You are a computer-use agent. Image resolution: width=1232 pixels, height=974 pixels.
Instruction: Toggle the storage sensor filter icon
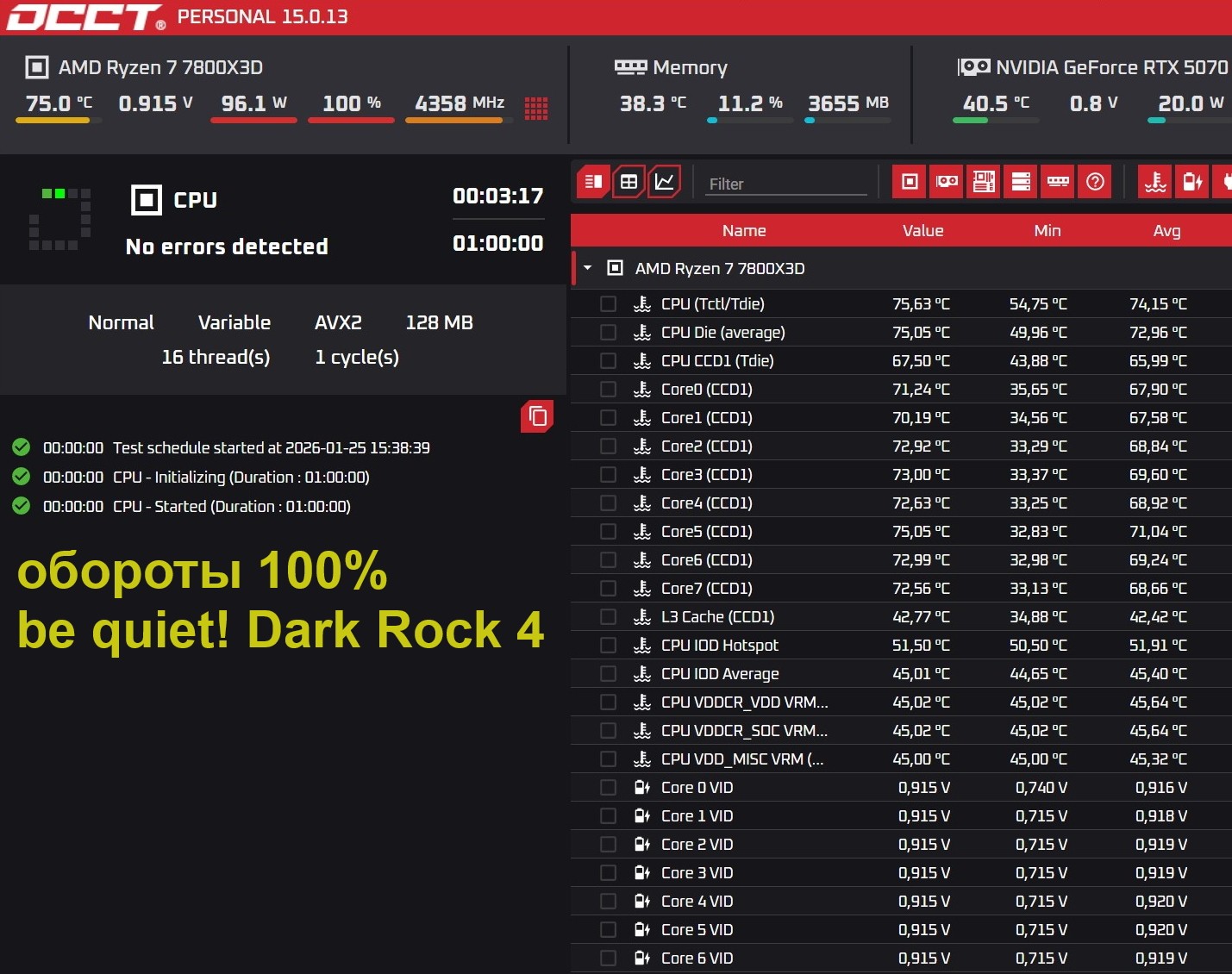pyautogui.click(x=1021, y=182)
